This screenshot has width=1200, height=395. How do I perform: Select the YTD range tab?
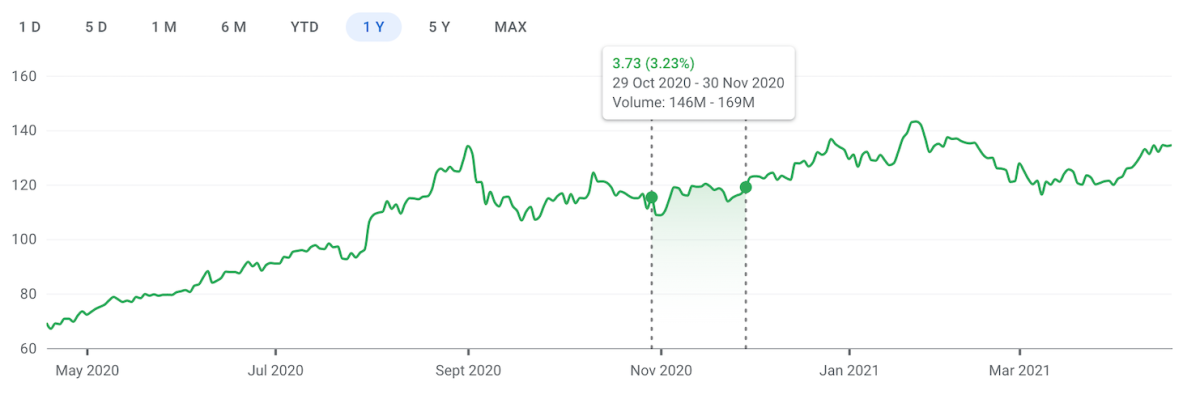[x=304, y=27]
